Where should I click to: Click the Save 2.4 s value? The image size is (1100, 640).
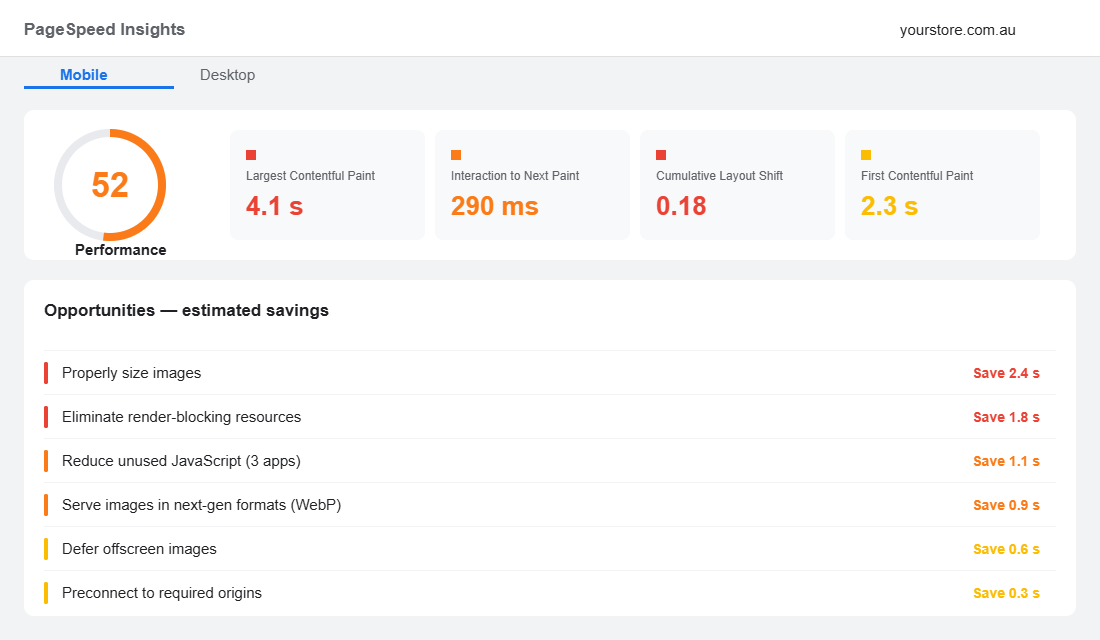[1006, 373]
